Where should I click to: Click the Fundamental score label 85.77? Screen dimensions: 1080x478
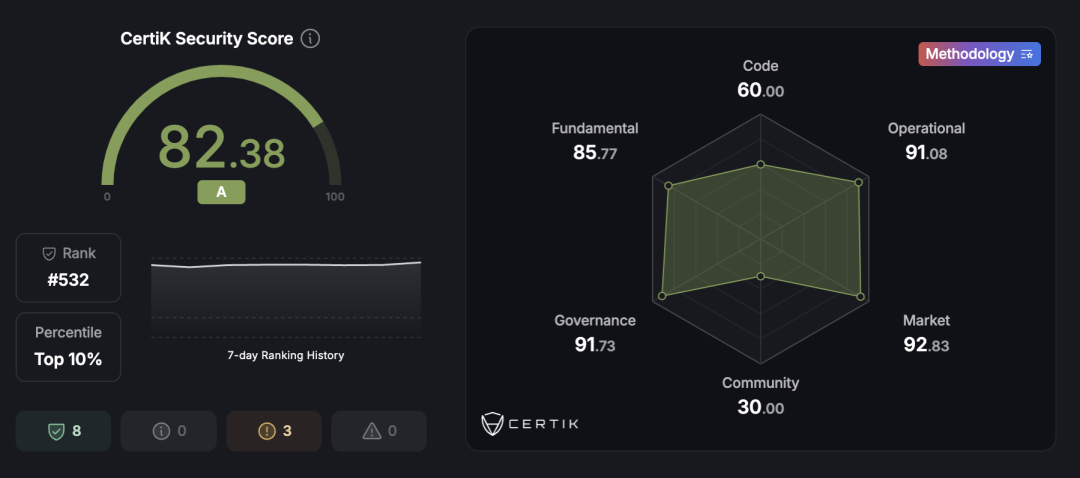595,153
